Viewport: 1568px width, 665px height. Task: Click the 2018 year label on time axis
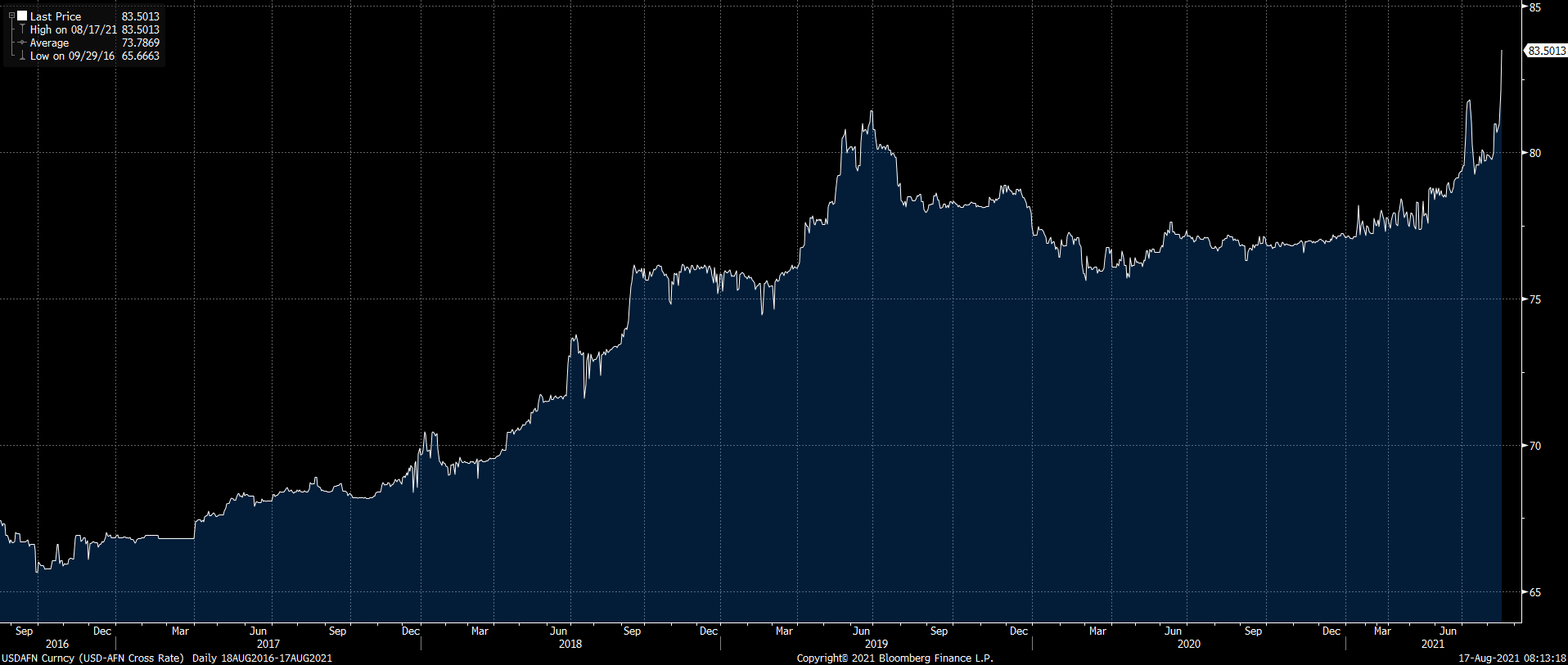click(x=570, y=644)
